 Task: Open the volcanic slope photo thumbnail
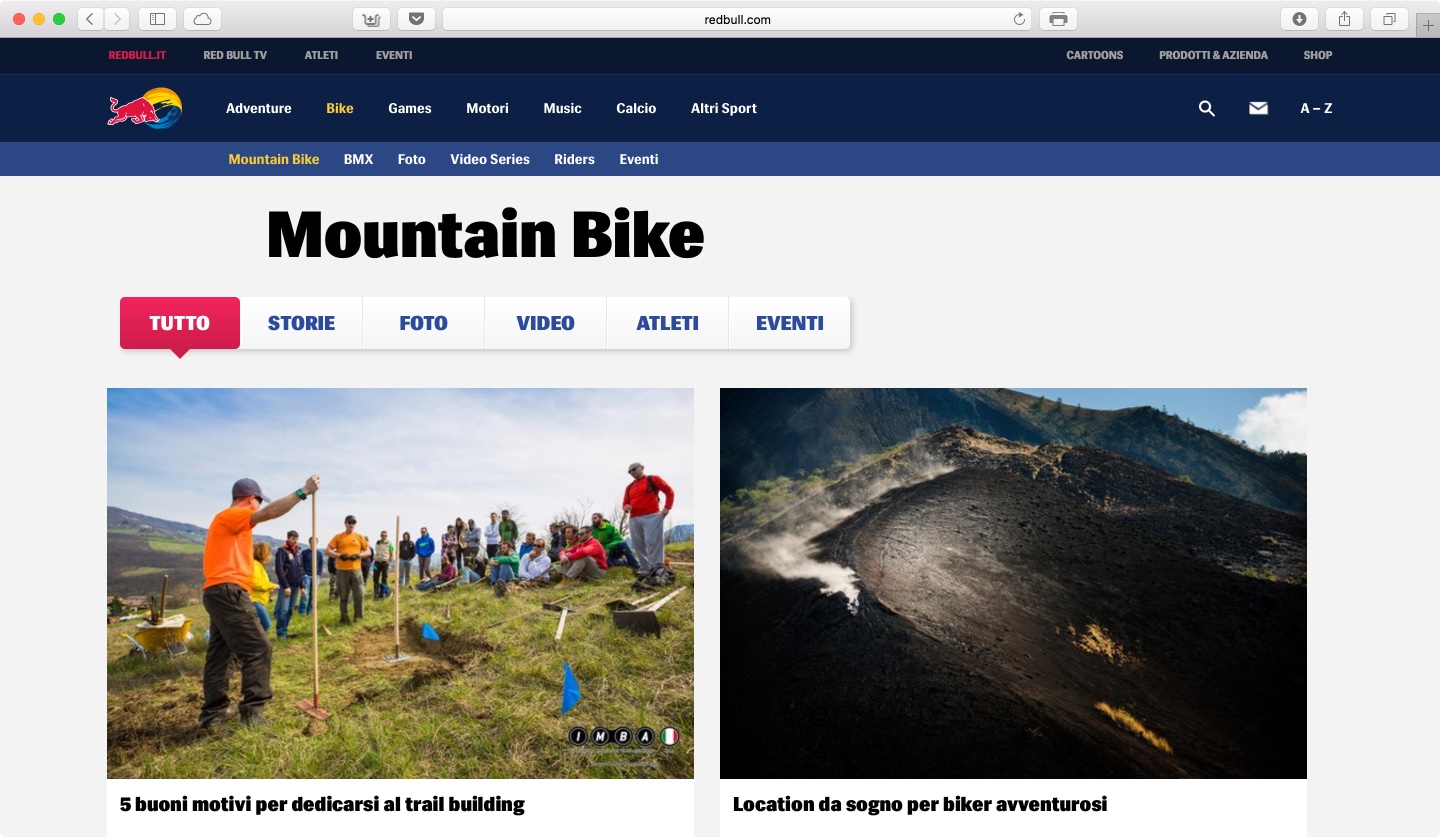click(x=1013, y=583)
